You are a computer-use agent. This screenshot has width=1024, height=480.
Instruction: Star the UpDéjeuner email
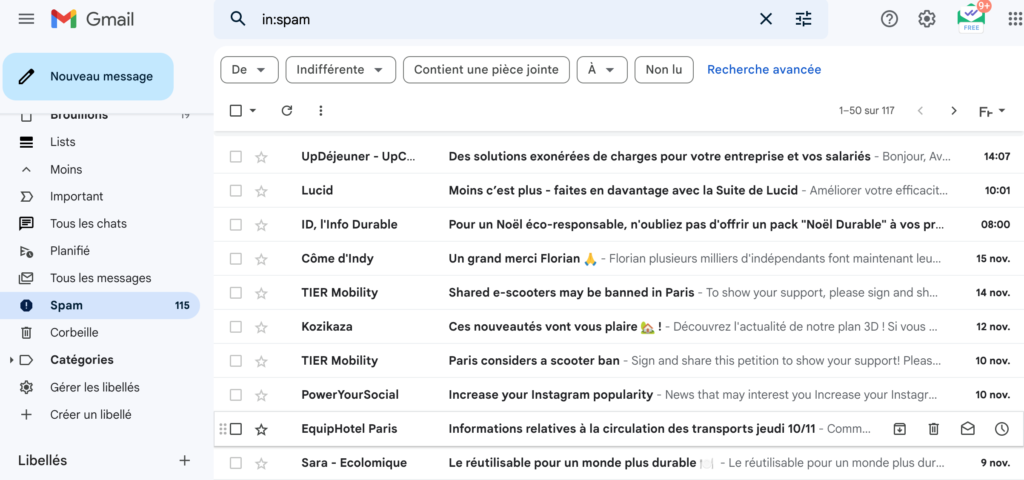(x=261, y=157)
